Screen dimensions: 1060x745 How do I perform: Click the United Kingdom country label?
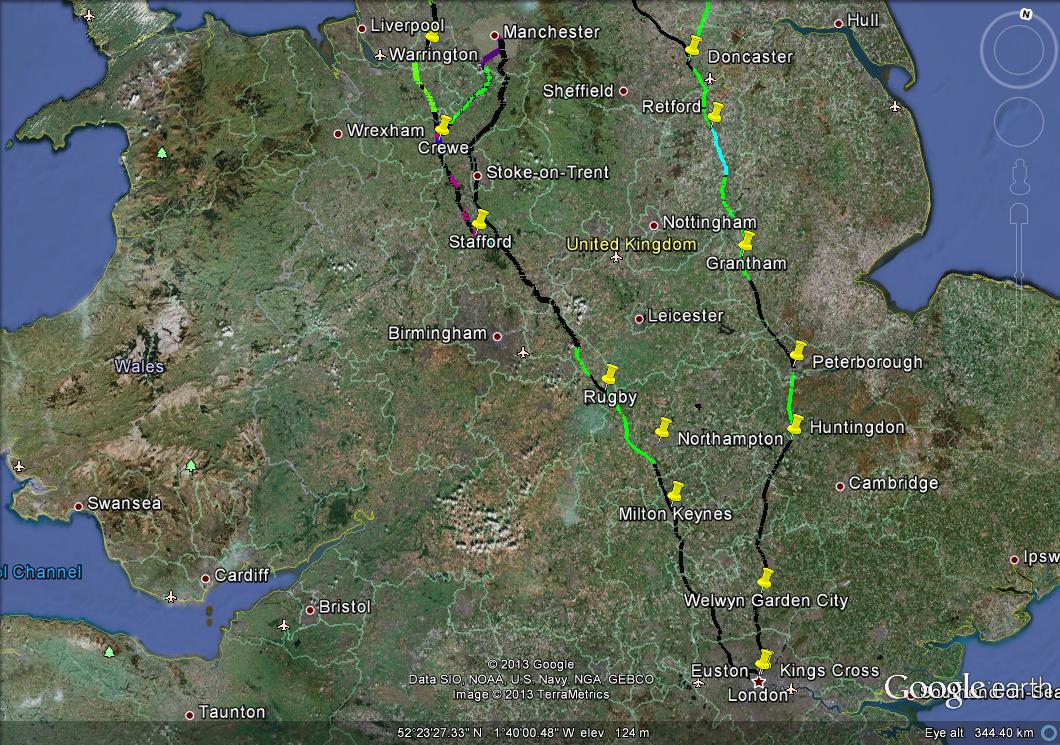tap(630, 243)
